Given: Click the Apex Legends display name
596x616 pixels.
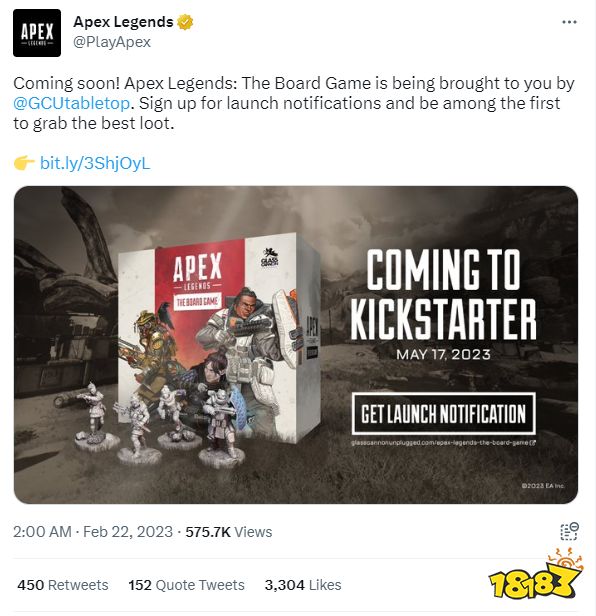Looking at the screenshot, I should (x=123, y=22).
